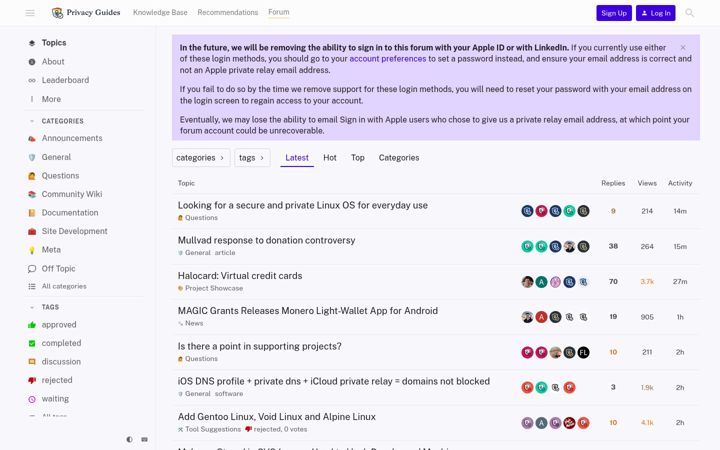Screen dimensions: 720x450
Task: Sort topics by Activity column header
Action: click(x=680, y=183)
